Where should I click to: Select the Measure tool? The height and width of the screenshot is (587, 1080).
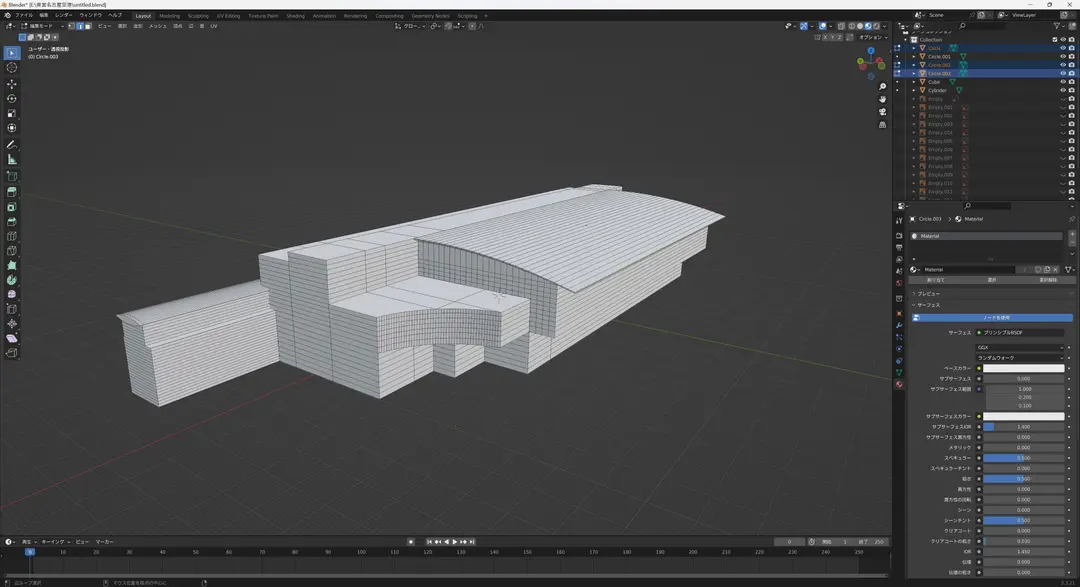[x=12, y=159]
